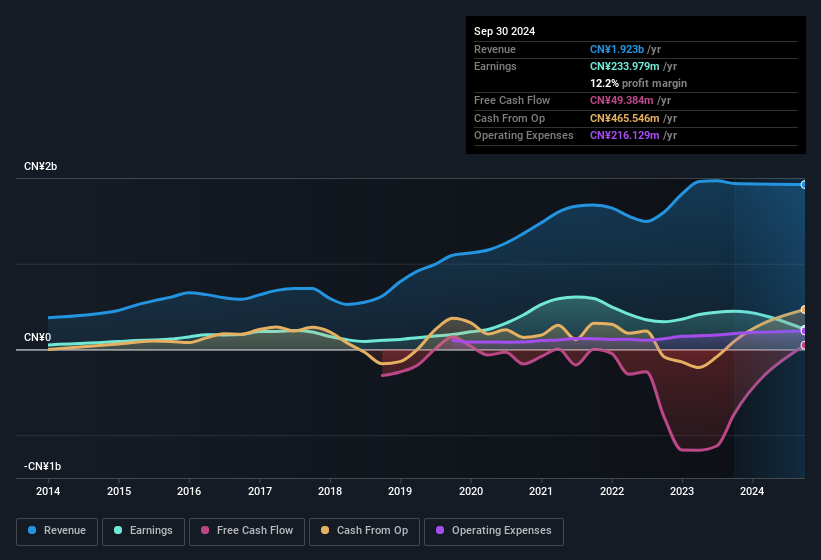
Task: Click the teal Earnings dot in legend
Action: (119, 531)
